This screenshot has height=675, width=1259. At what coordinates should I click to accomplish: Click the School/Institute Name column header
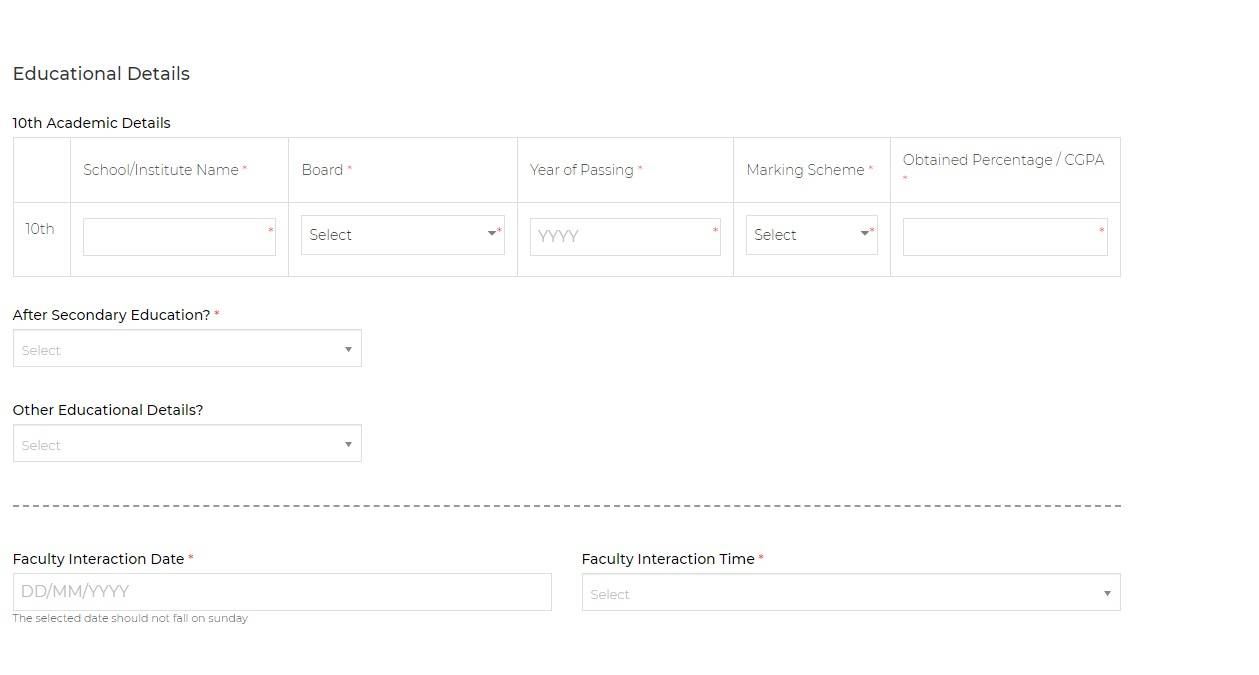161,170
